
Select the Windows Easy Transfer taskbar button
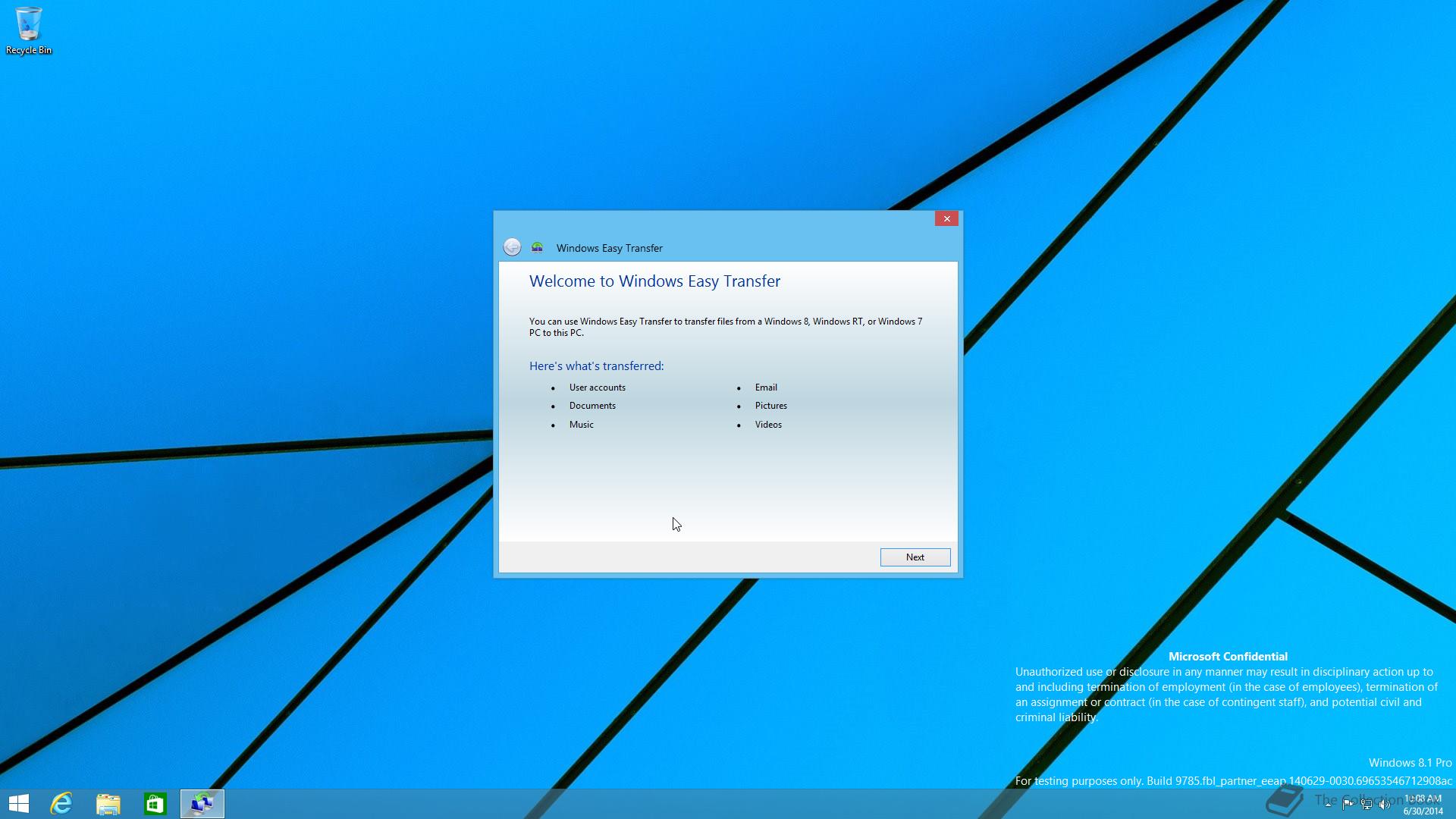(x=202, y=804)
